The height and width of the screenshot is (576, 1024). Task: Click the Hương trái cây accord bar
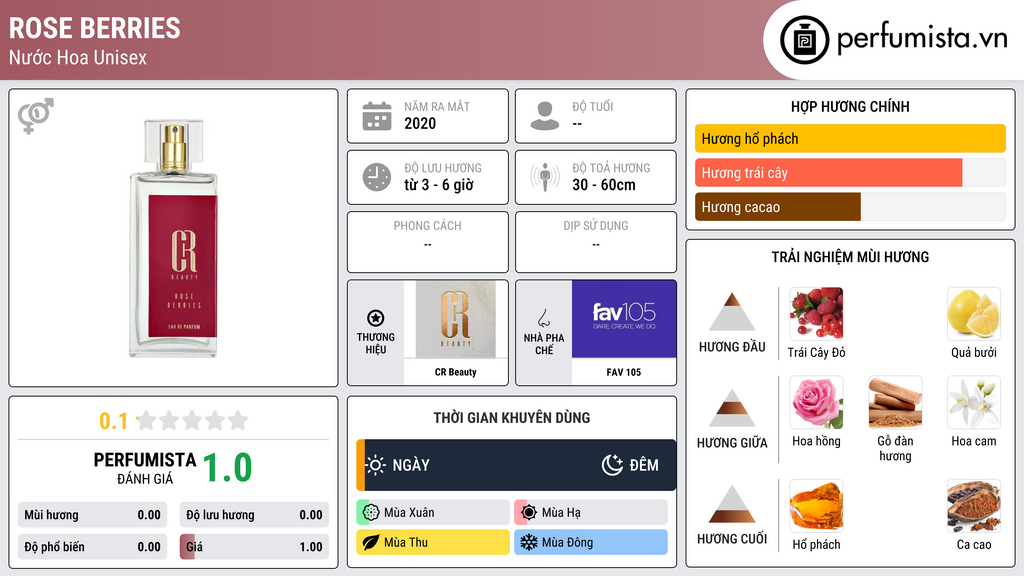[x=850, y=172]
